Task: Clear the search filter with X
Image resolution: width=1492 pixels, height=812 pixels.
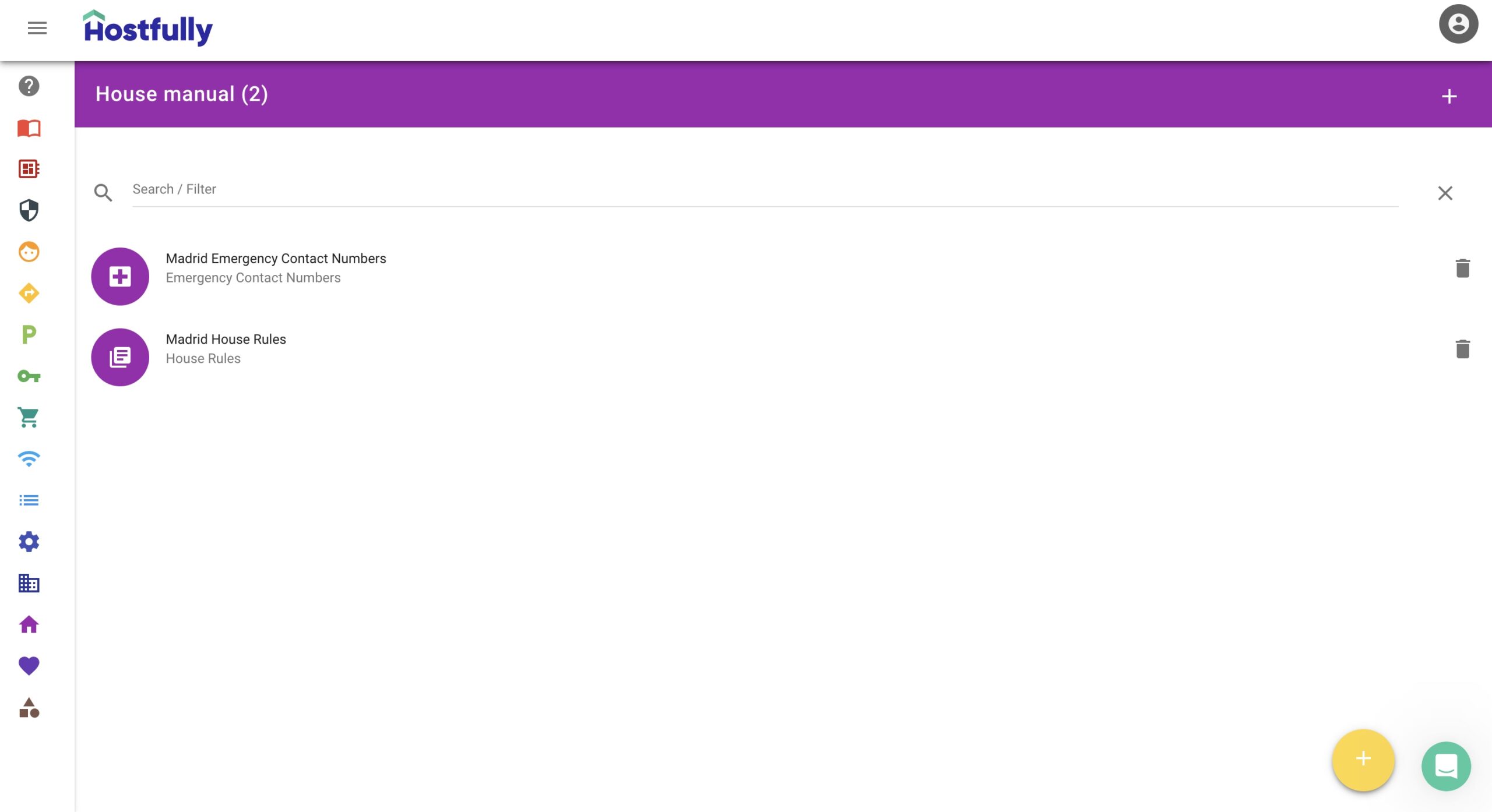Action: [x=1445, y=193]
